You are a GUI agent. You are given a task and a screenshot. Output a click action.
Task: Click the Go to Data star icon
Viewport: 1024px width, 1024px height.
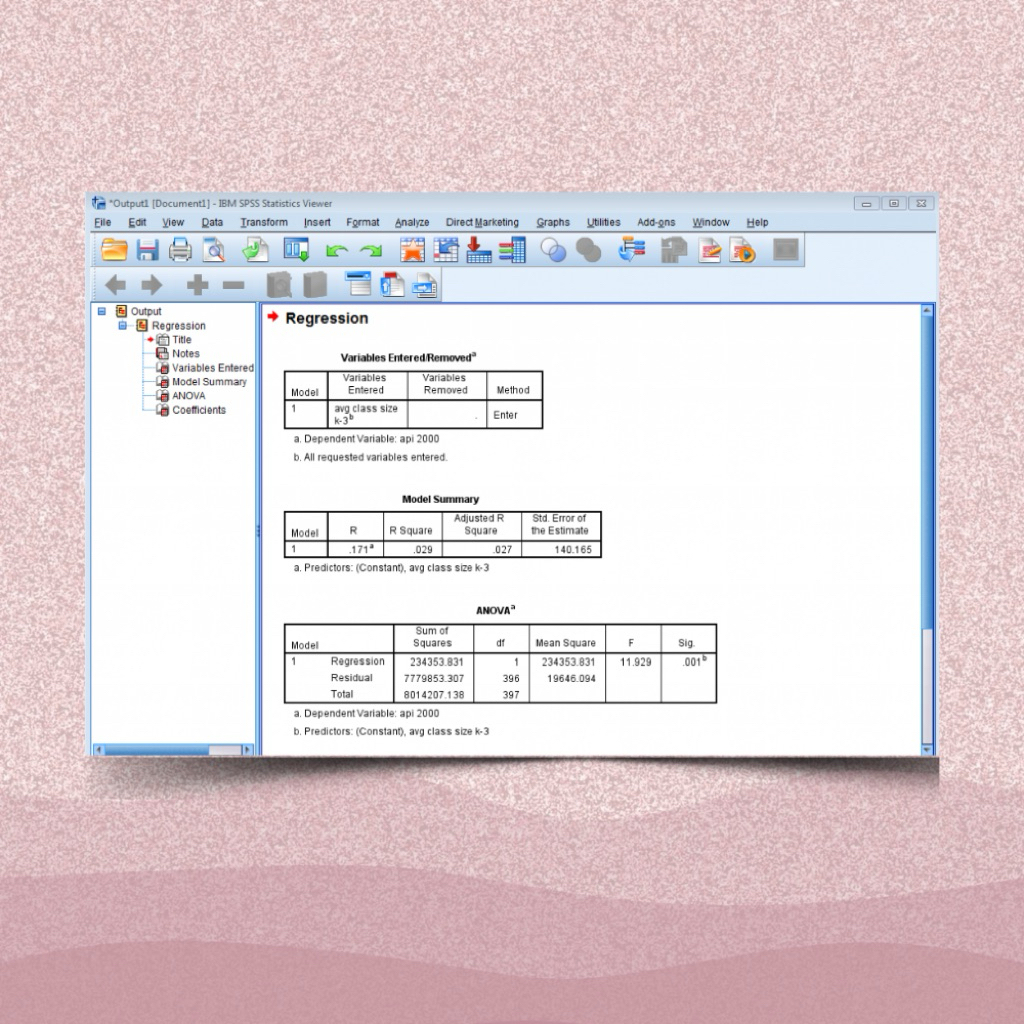pos(412,249)
